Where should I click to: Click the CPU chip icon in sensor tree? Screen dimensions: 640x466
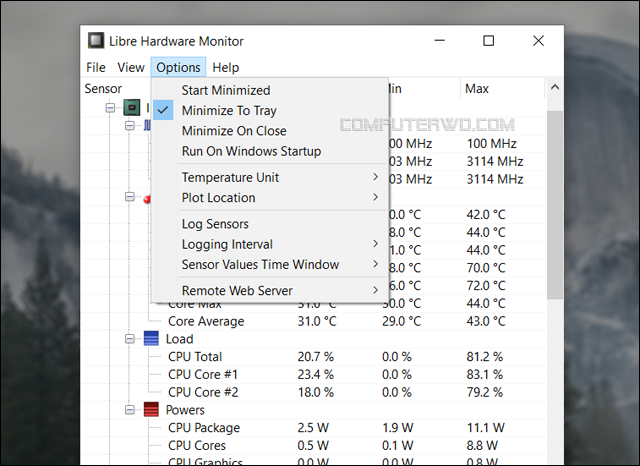[x=132, y=108]
